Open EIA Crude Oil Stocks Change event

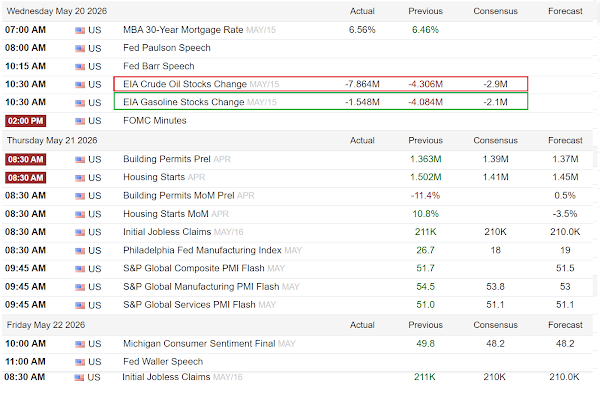click(185, 84)
